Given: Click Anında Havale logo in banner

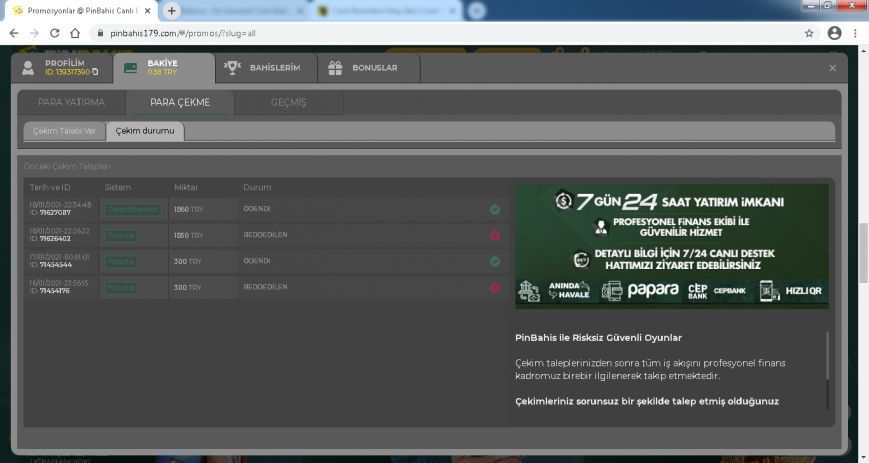Looking at the screenshot, I should [x=569, y=291].
